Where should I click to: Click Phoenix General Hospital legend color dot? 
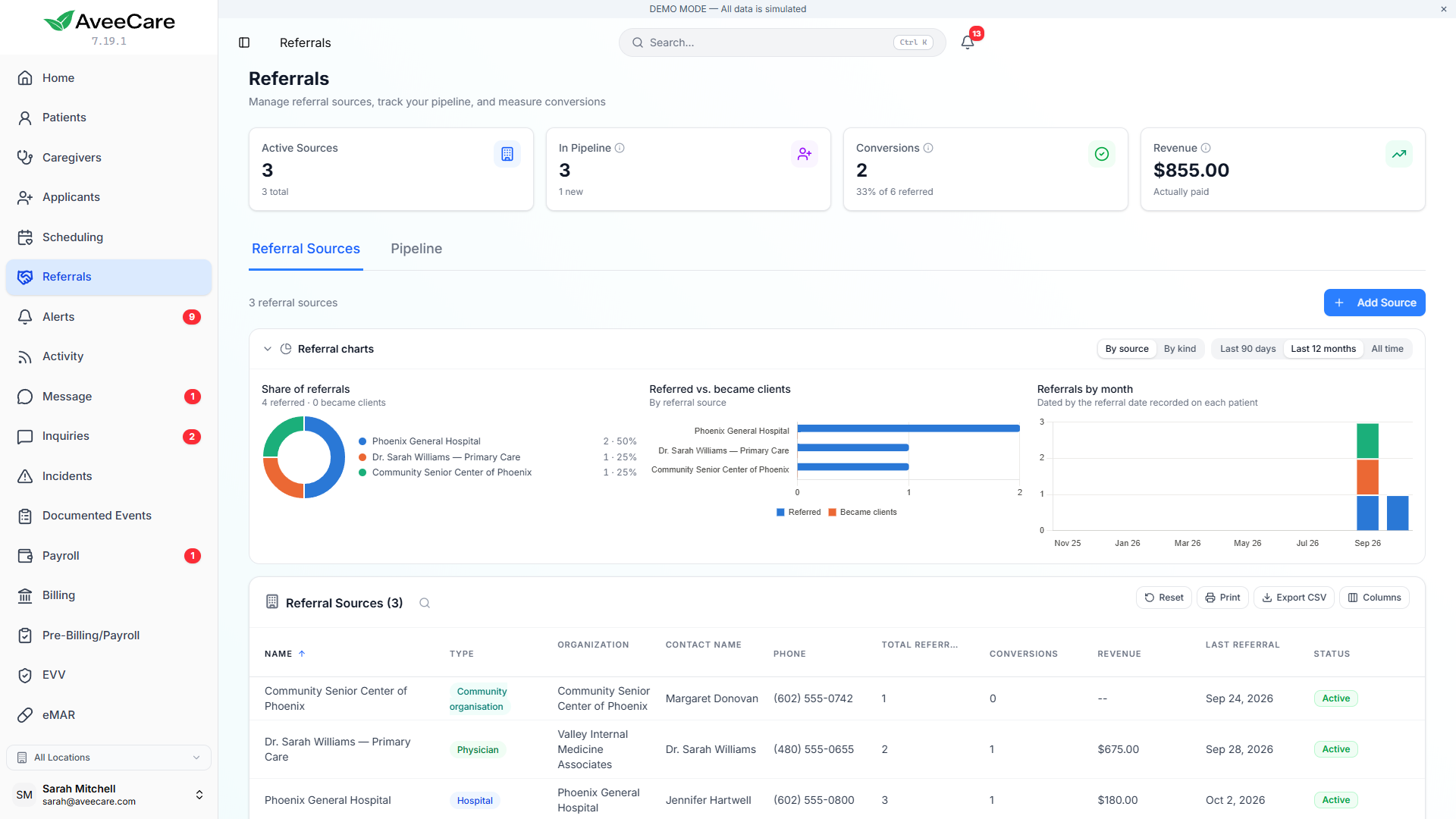coord(362,441)
